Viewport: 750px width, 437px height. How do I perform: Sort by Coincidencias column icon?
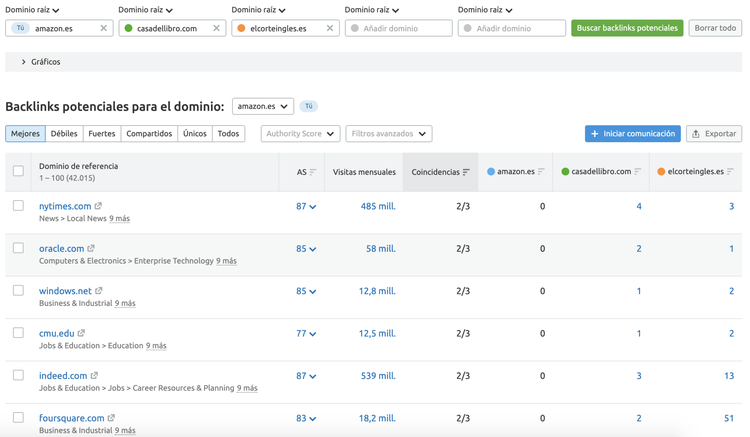click(x=466, y=172)
